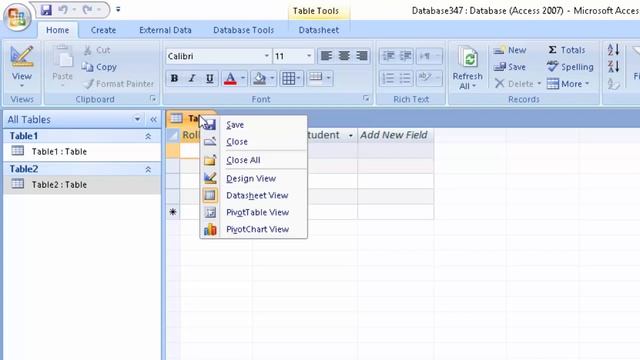Switch to the Create tab
This screenshot has width=640, height=360.
point(103,30)
